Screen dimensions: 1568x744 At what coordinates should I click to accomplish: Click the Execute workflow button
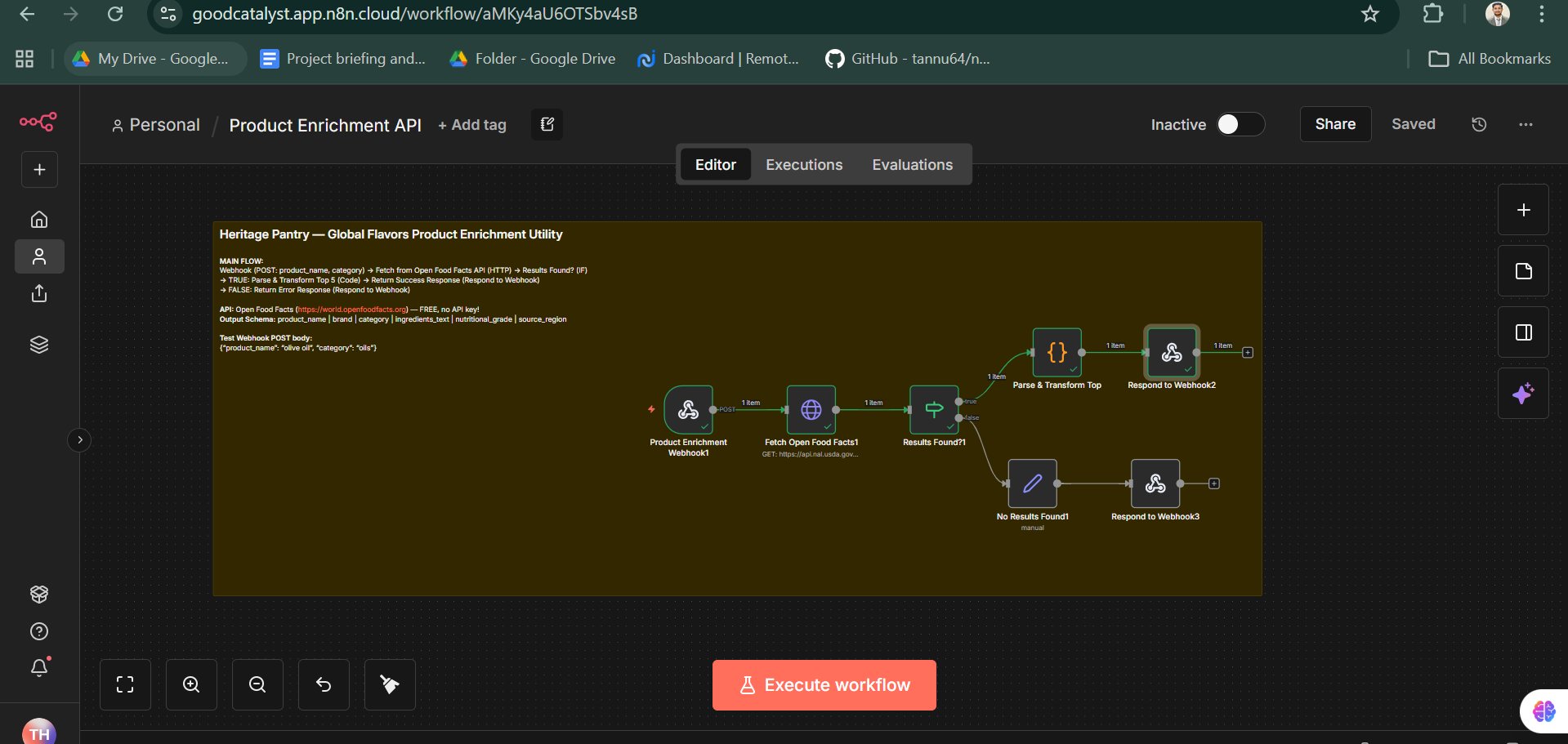tap(824, 685)
